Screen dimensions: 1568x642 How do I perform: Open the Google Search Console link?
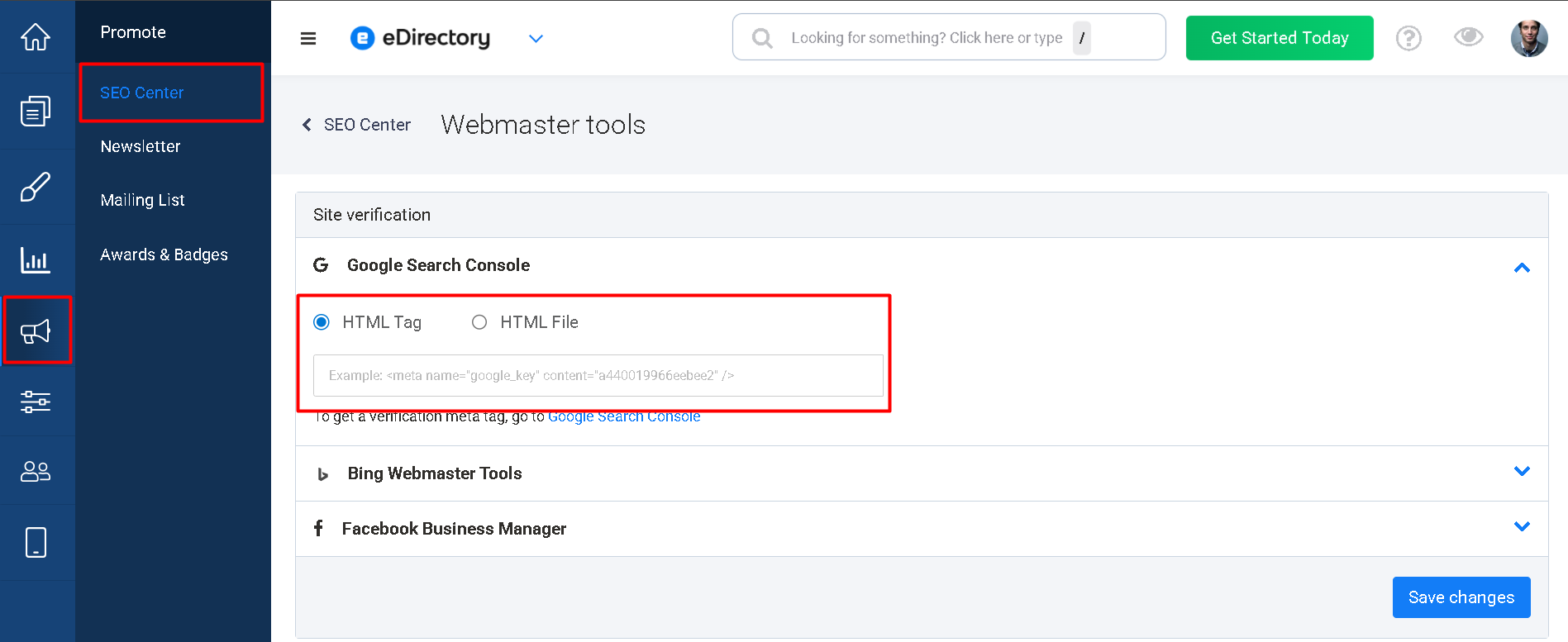pos(624,416)
